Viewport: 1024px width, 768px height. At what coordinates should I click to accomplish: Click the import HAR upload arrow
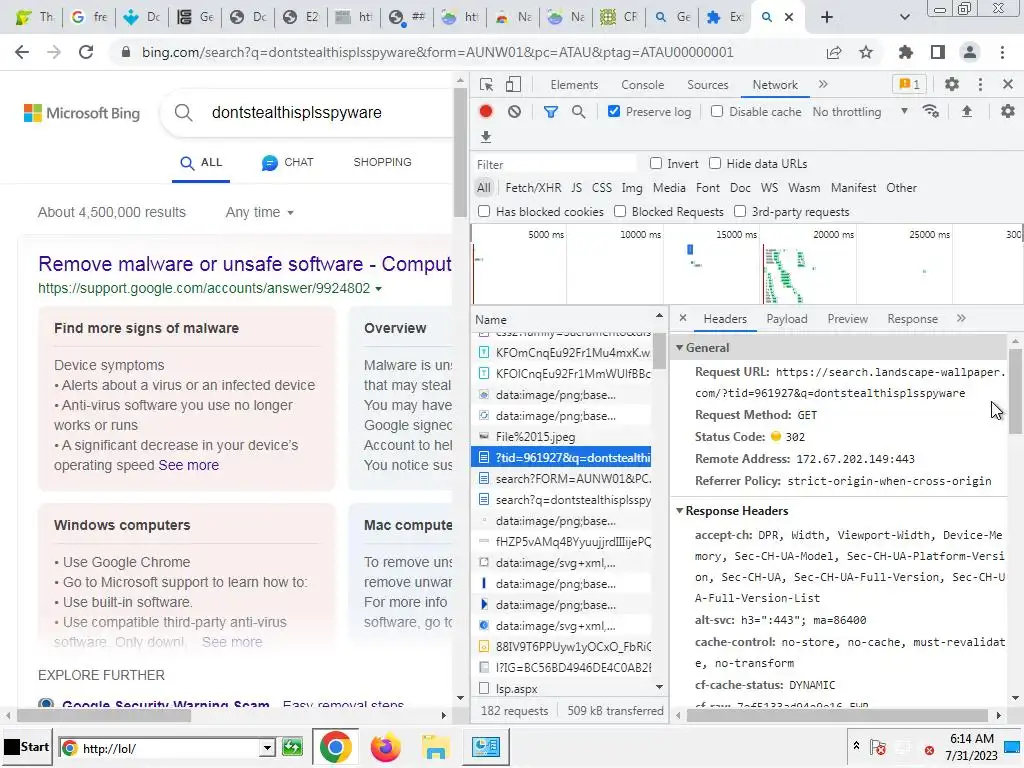967,112
